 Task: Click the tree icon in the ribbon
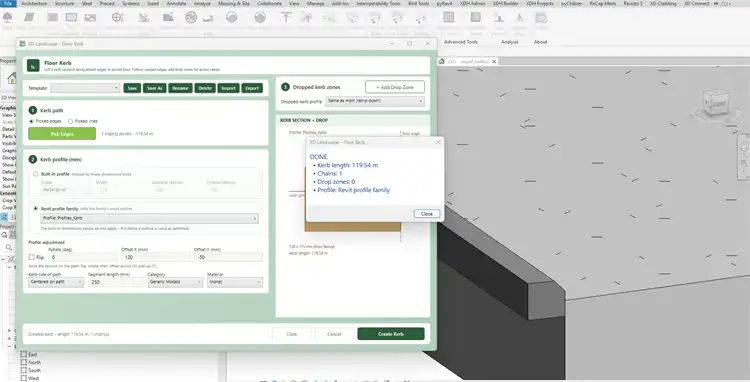[8, 18]
